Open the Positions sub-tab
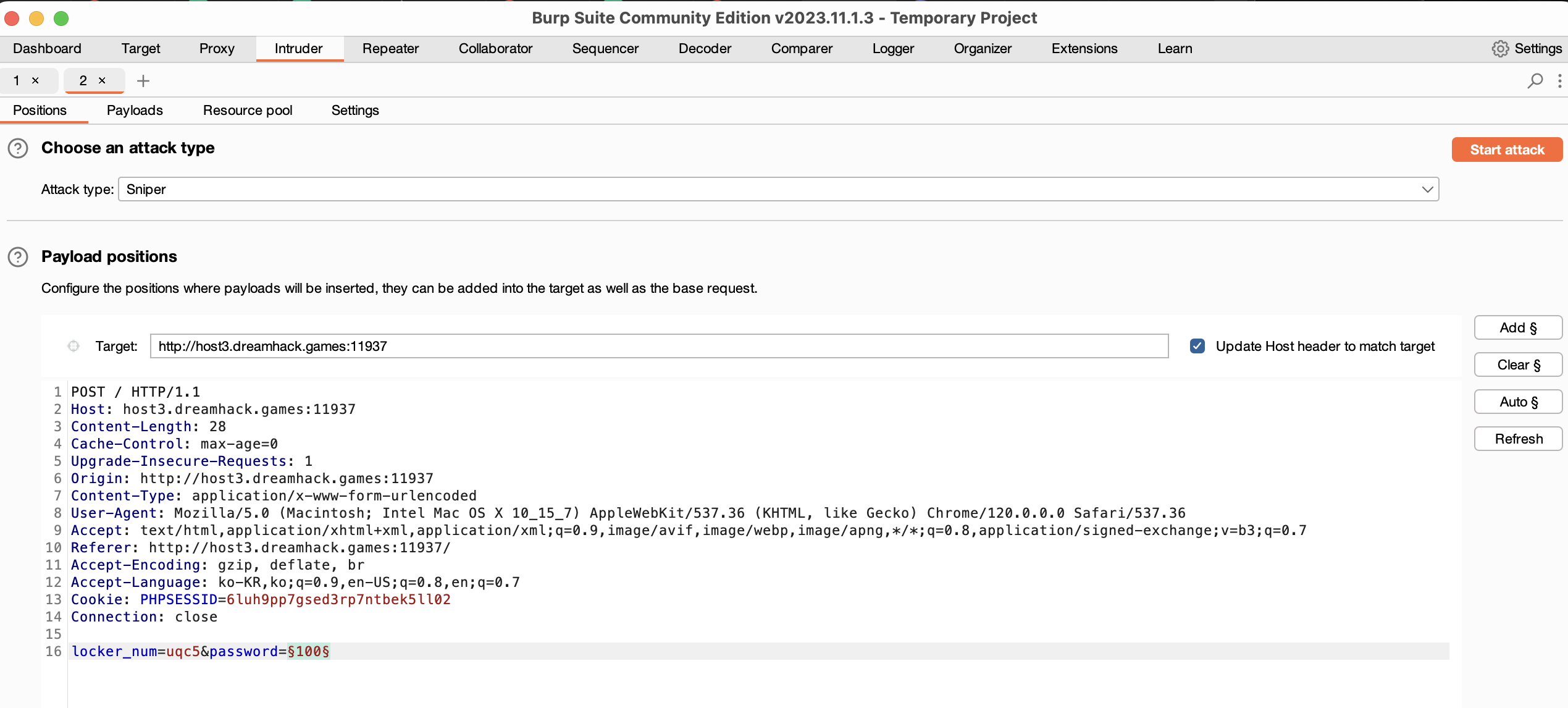This screenshot has height=708, width=1568. coord(40,111)
